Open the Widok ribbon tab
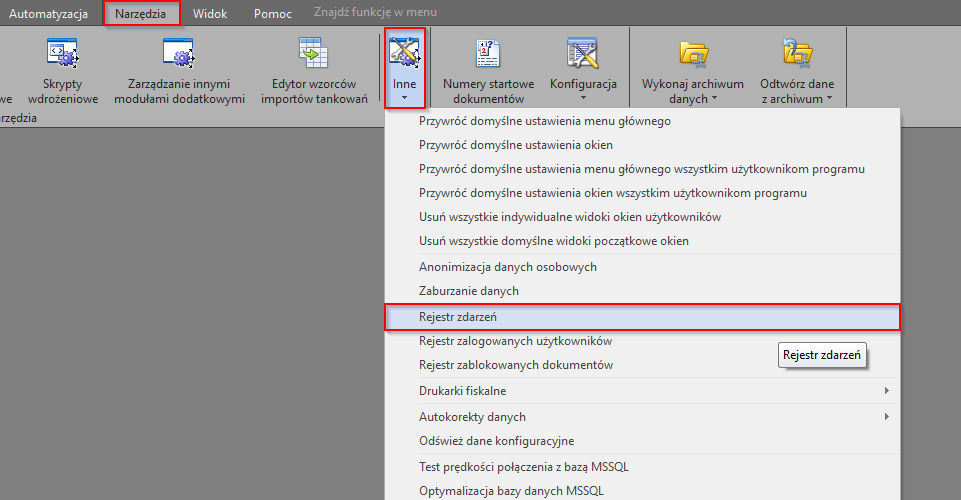This screenshot has width=961, height=500. 210,14
